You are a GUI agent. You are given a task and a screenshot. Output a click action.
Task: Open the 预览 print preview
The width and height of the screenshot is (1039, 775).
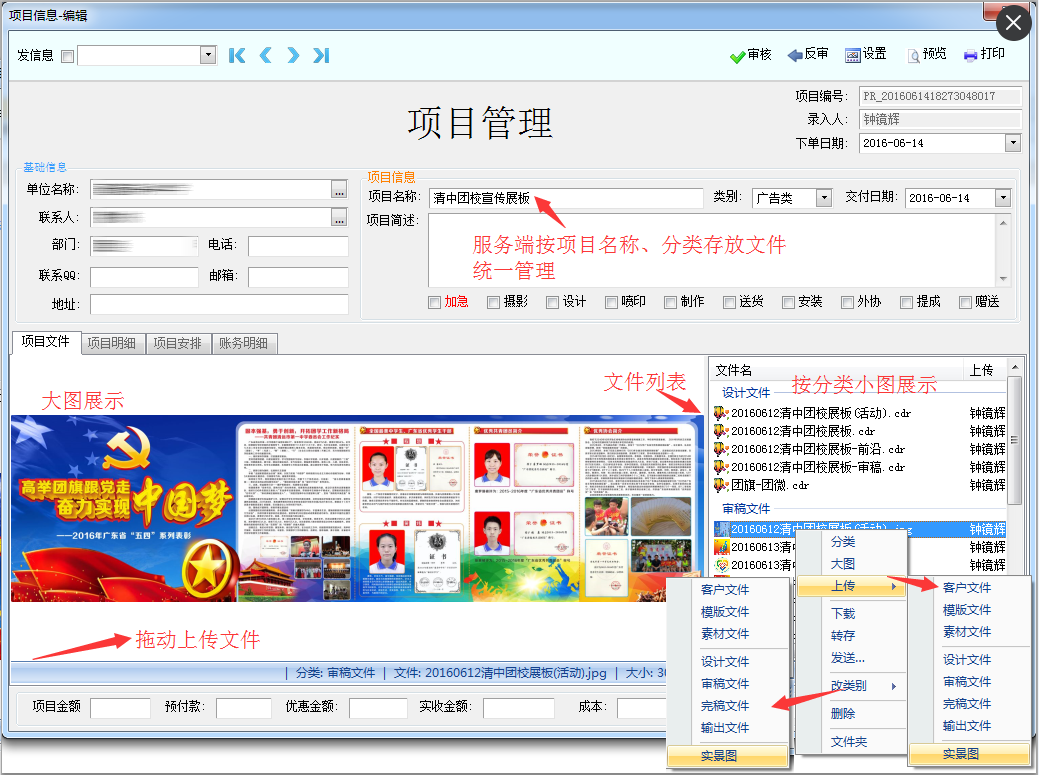coord(926,54)
